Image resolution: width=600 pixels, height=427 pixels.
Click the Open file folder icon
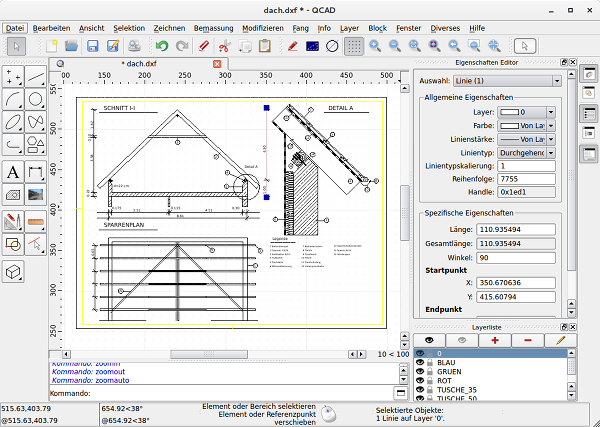click(x=71, y=46)
